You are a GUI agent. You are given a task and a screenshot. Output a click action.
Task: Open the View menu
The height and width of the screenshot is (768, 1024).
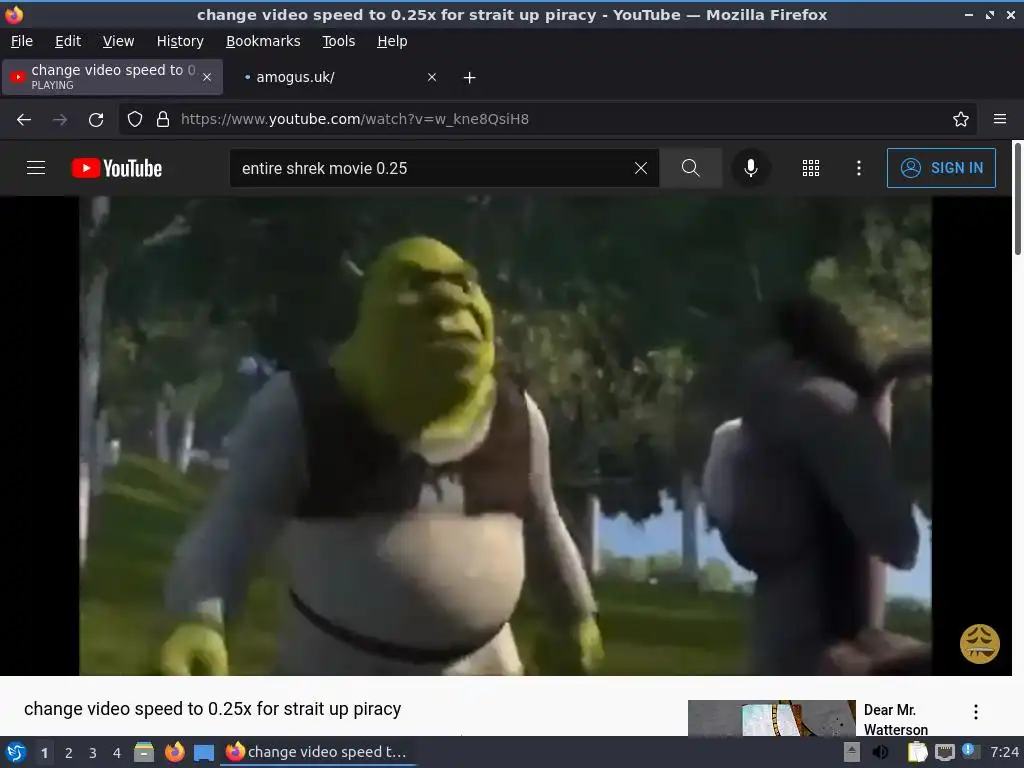pyautogui.click(x=118, y=41)
